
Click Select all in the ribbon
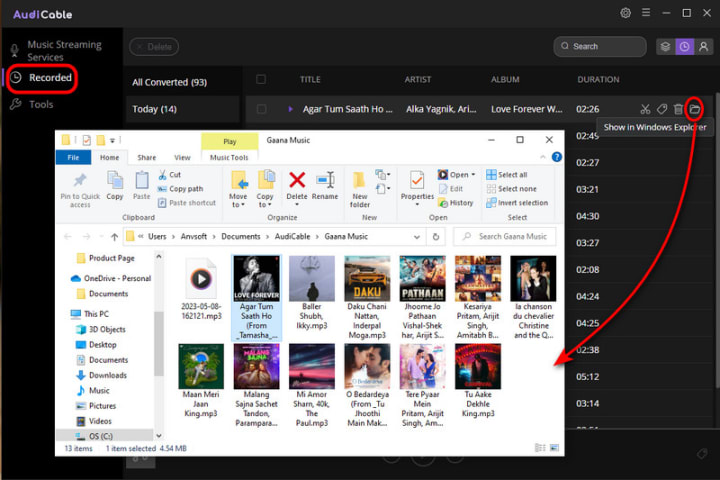coord(507,175)
